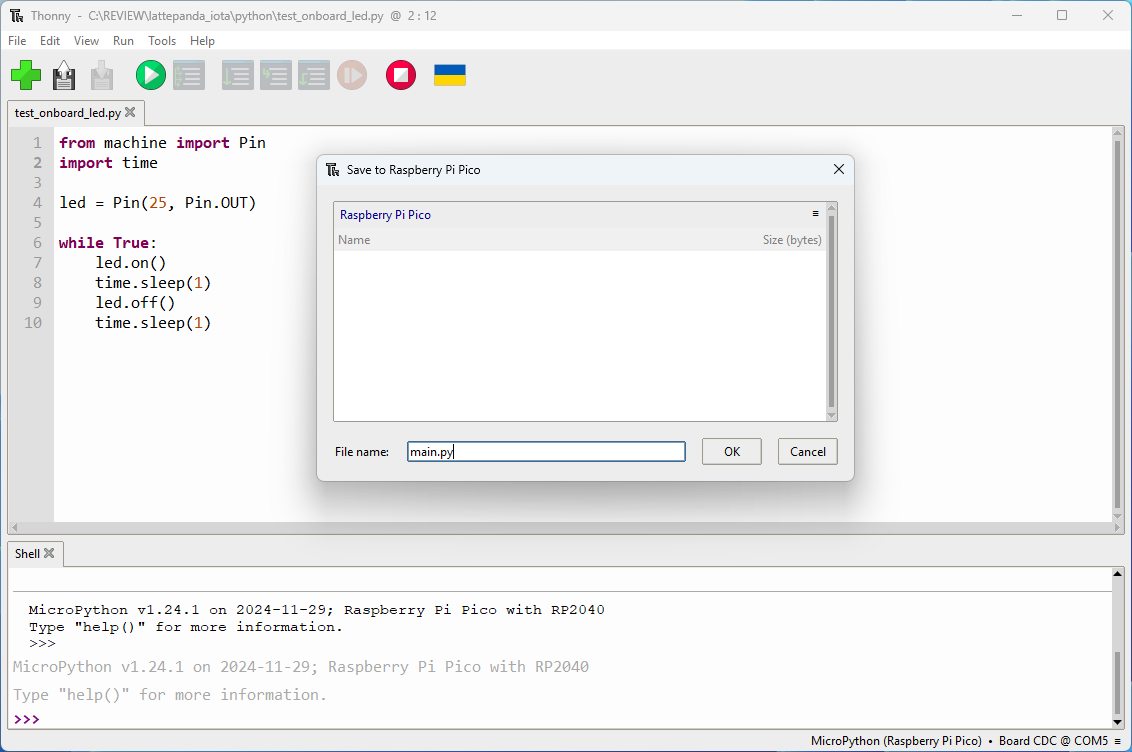This screenshot has width=1132, height=752.
Task: Click the File name input field
Action: [546, 452]
